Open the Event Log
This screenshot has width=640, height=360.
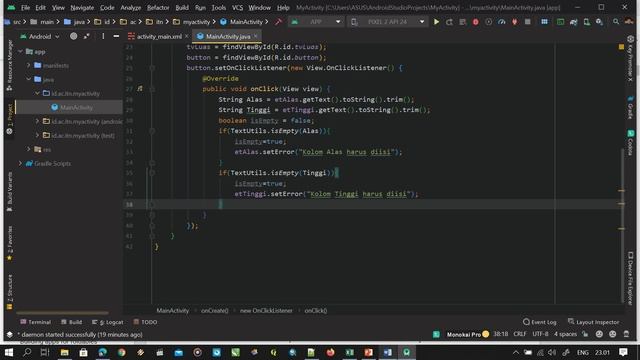[x=540, y=322]
